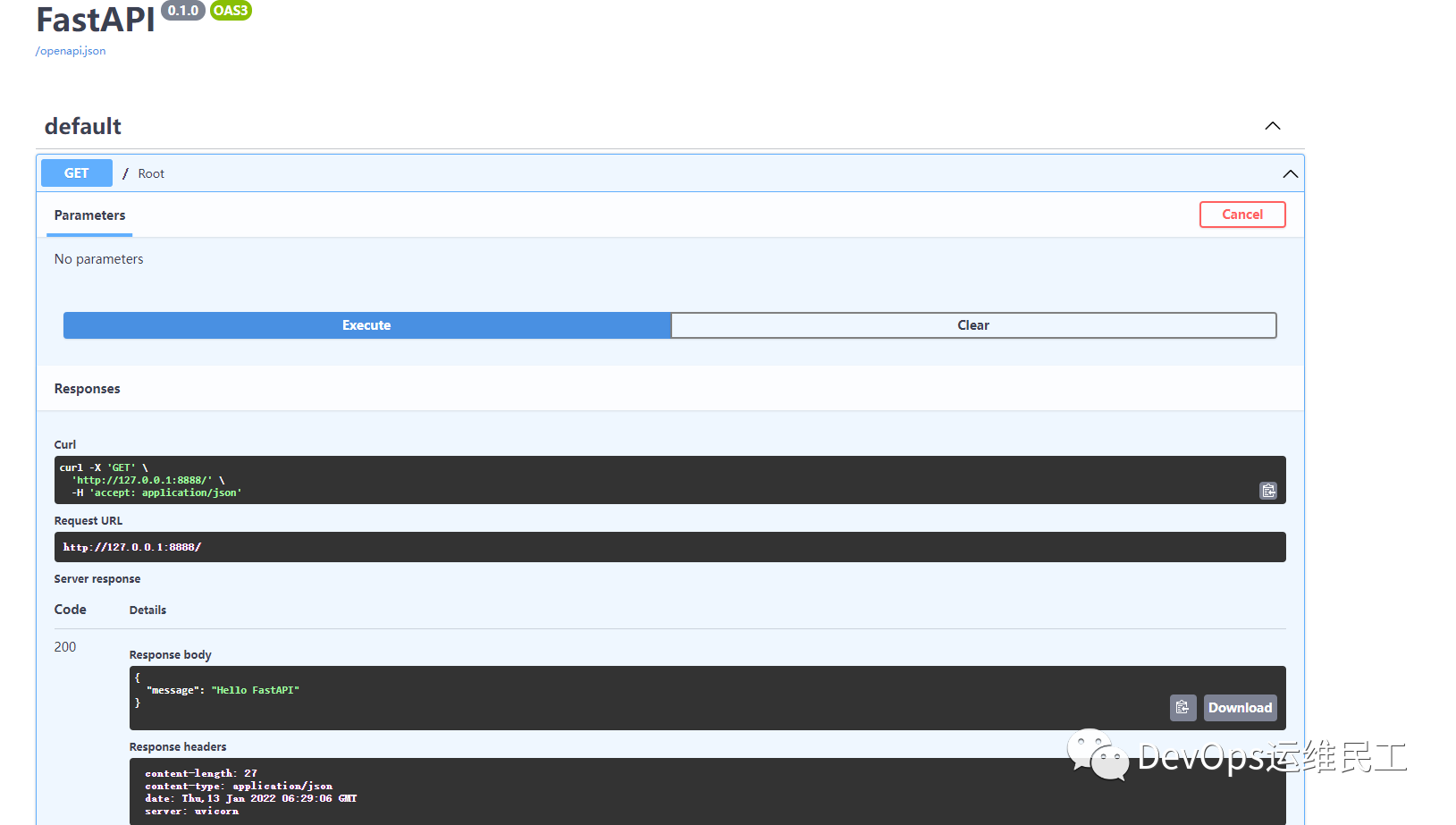Image resolution: width=1456 pixels, height=825 pixels.
Task: Download the response body
Action: click(1240, 707)
